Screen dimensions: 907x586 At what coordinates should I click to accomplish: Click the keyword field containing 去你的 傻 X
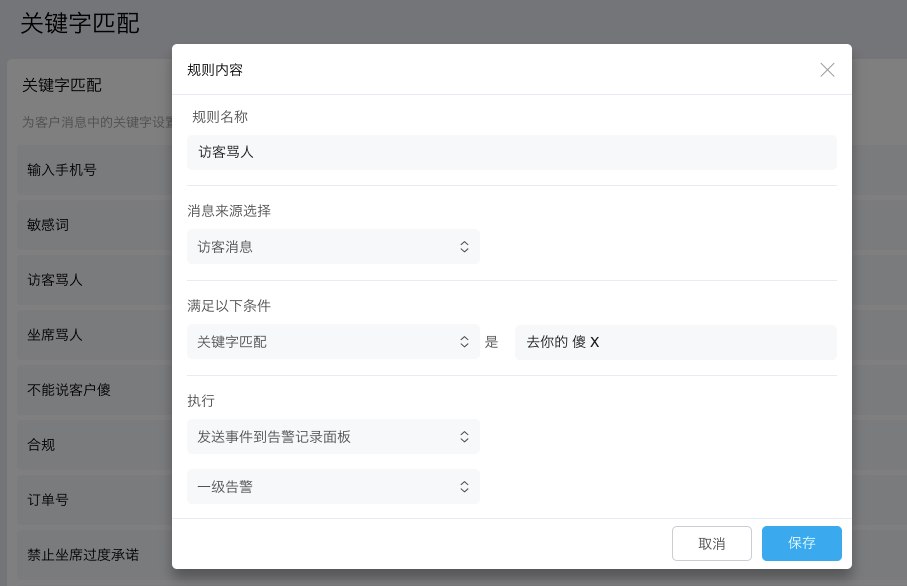[x=675, y=342]
